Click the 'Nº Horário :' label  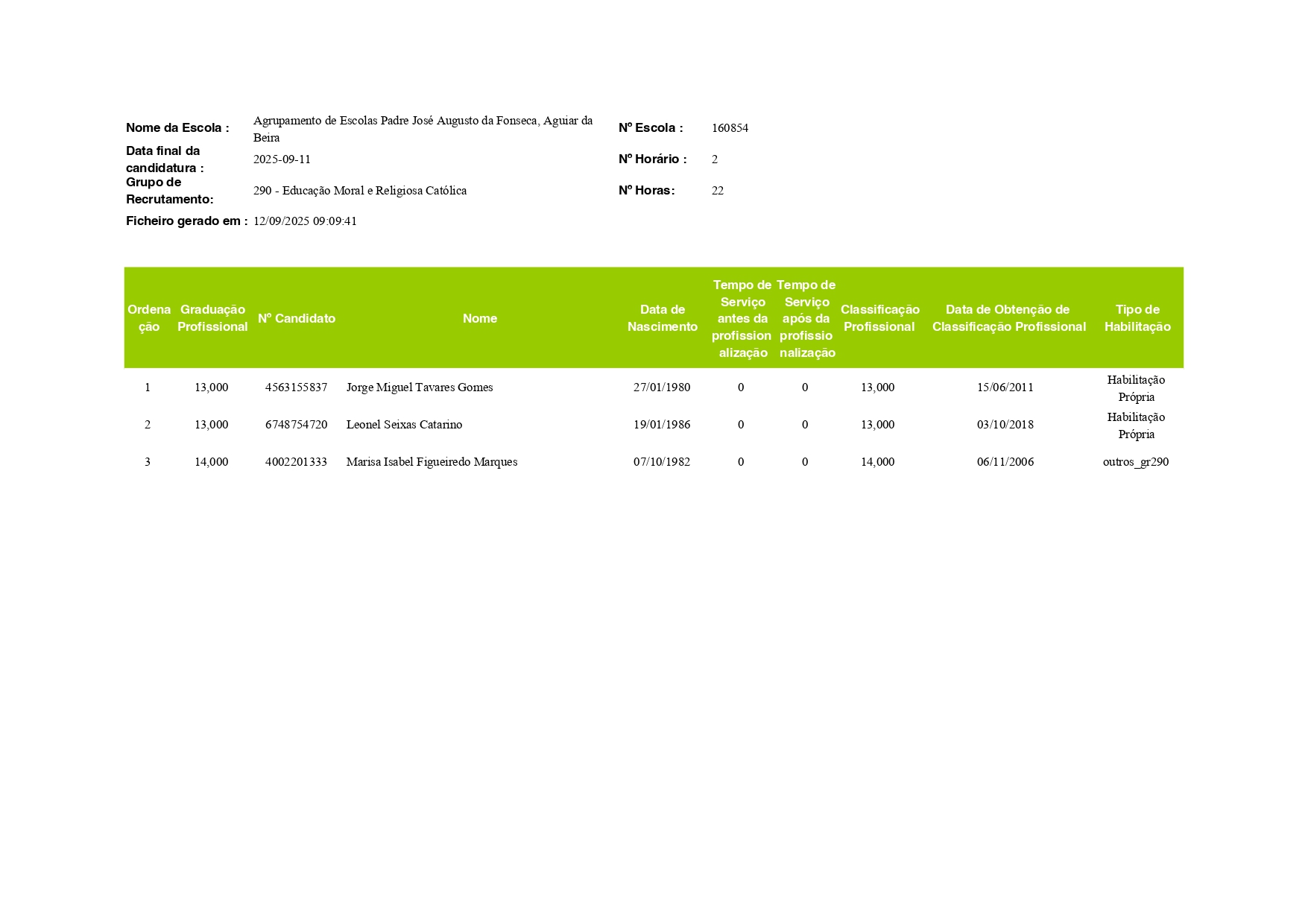coord(653,159)
